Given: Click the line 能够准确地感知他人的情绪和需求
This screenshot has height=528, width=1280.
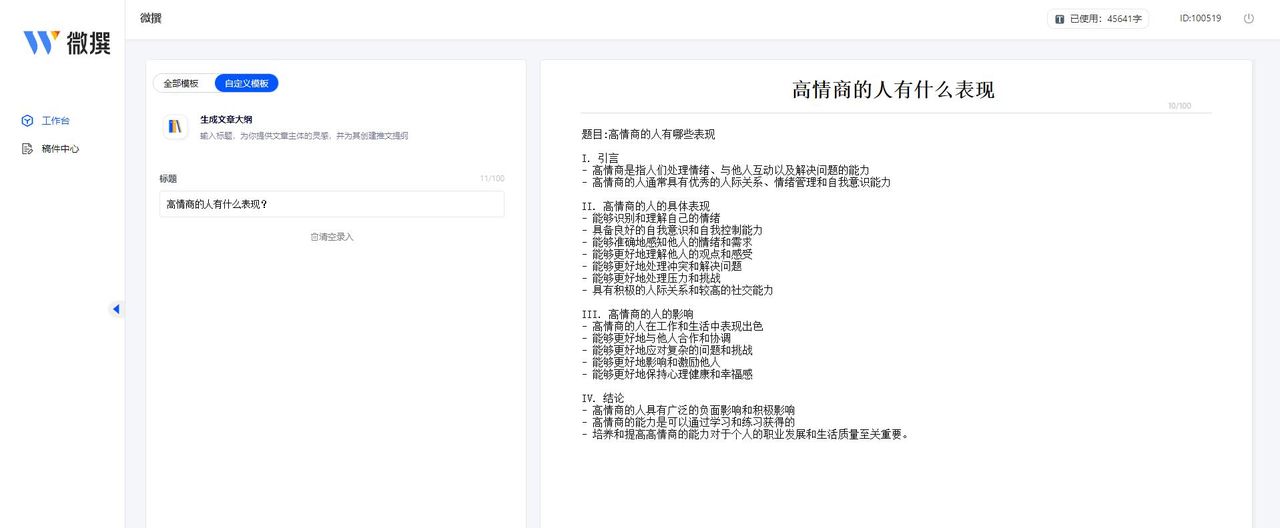Looking at the screenshot, I should (x=666, y=242).
